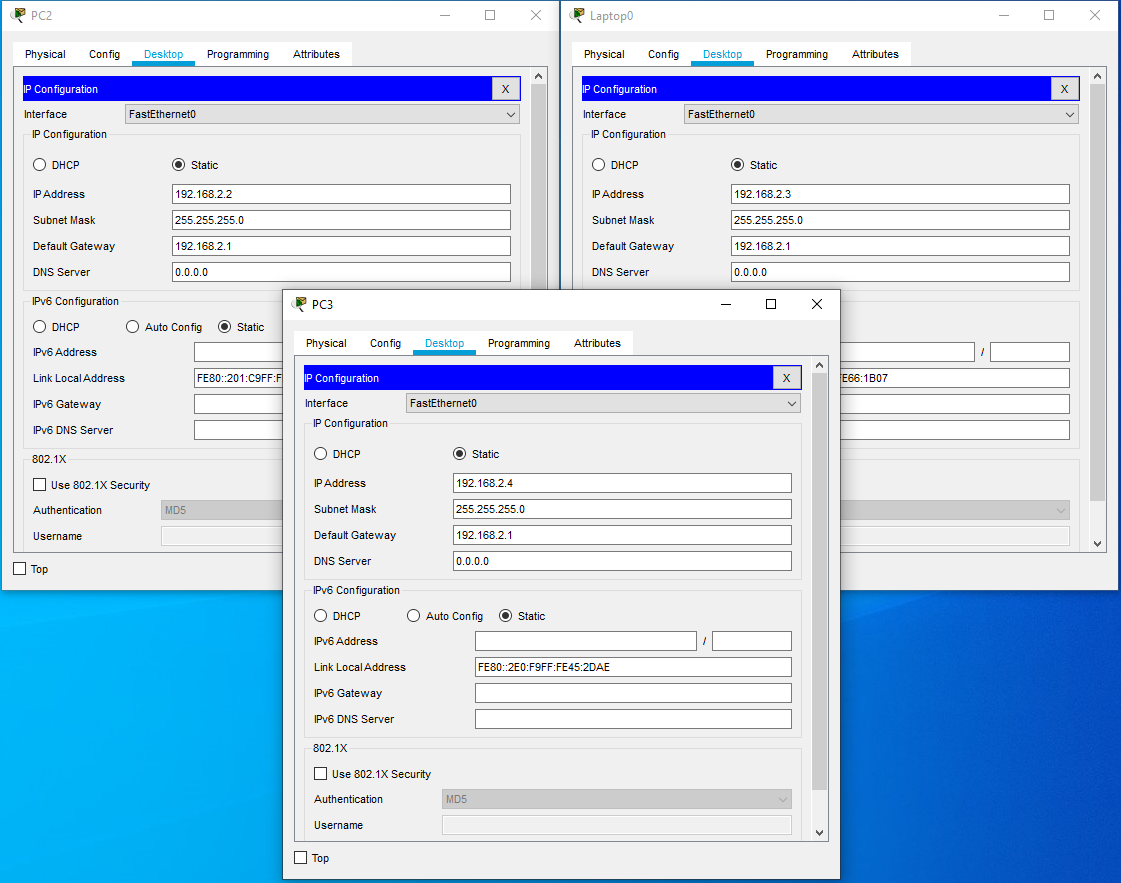Click DNS Server field in PC3 window
1121x883 pixels.
click(x=622, y=561)
